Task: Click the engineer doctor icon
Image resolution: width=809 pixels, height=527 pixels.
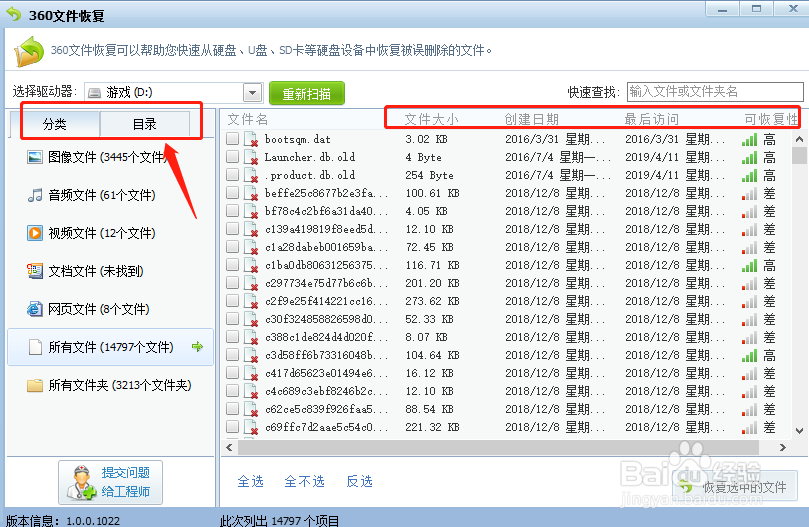Action: pos(82,483)
